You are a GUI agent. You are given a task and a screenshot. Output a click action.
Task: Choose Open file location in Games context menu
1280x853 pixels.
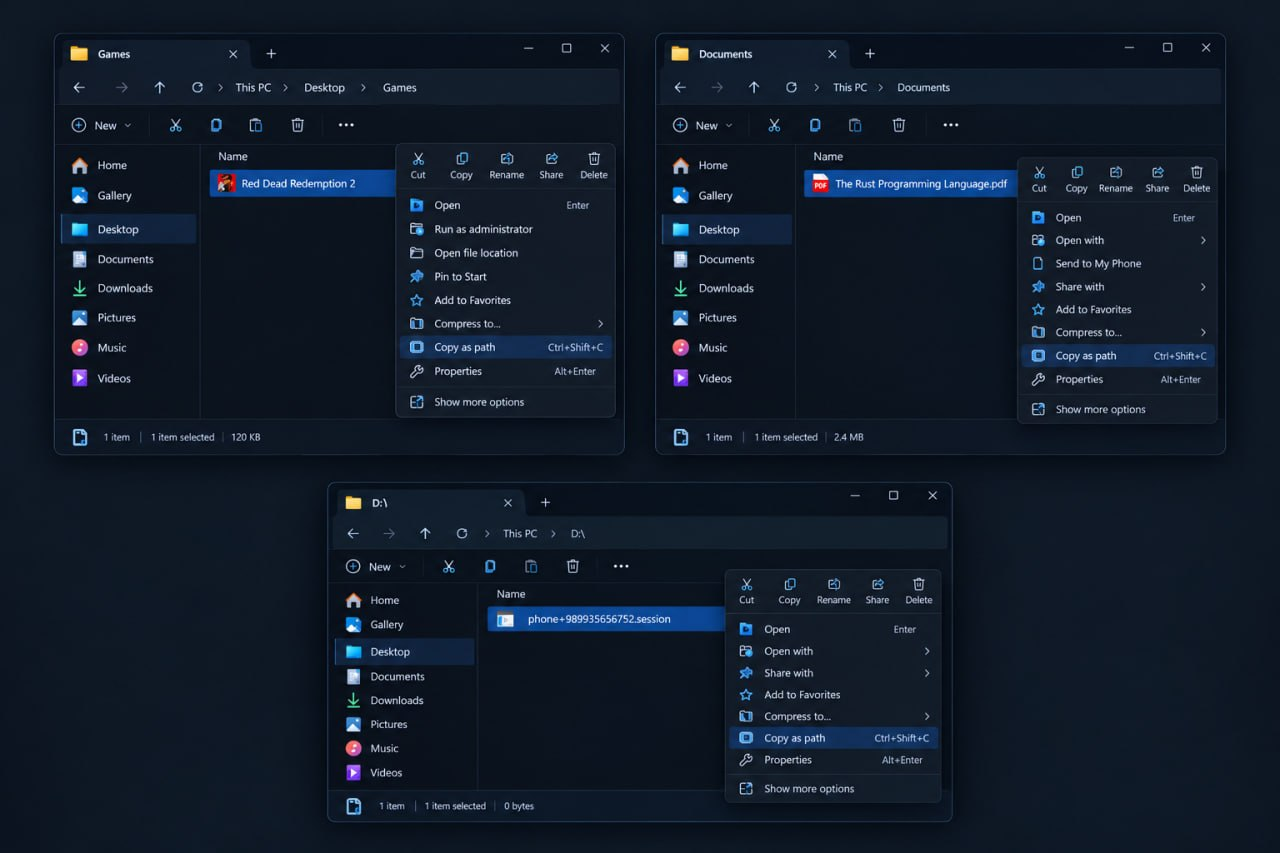point(506,253)
